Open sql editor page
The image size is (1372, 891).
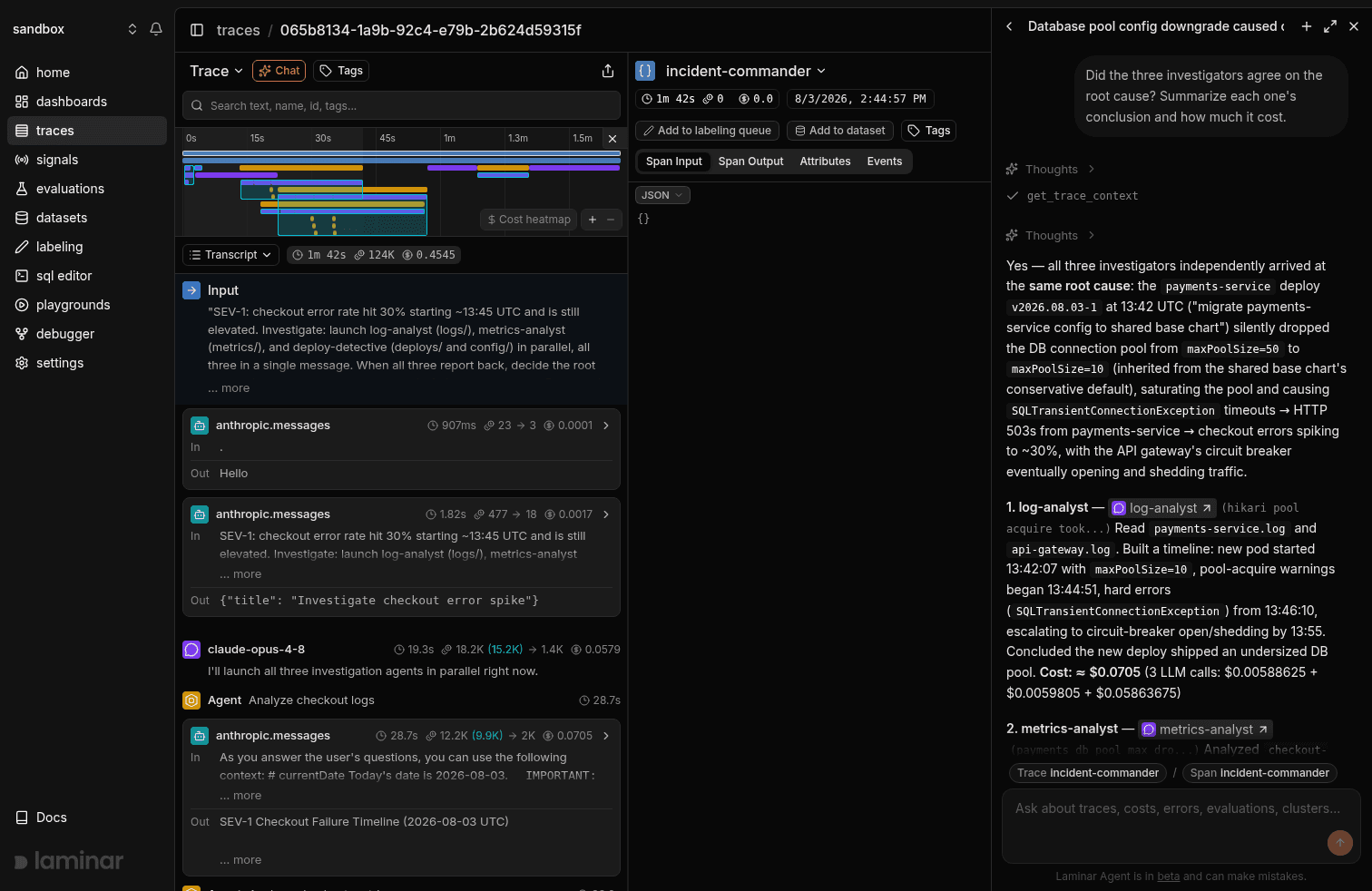(87, 276)
